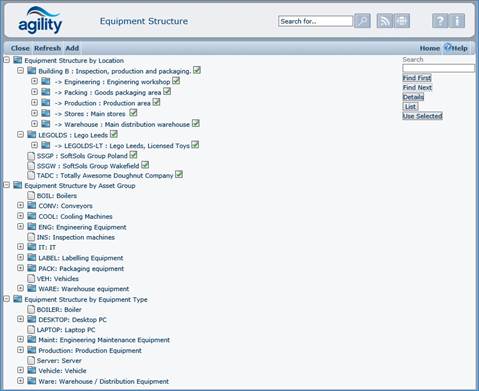Click Refresh in the menu bar
The image size is (479, 391).
pyautogui.click(x=47, y=48)
